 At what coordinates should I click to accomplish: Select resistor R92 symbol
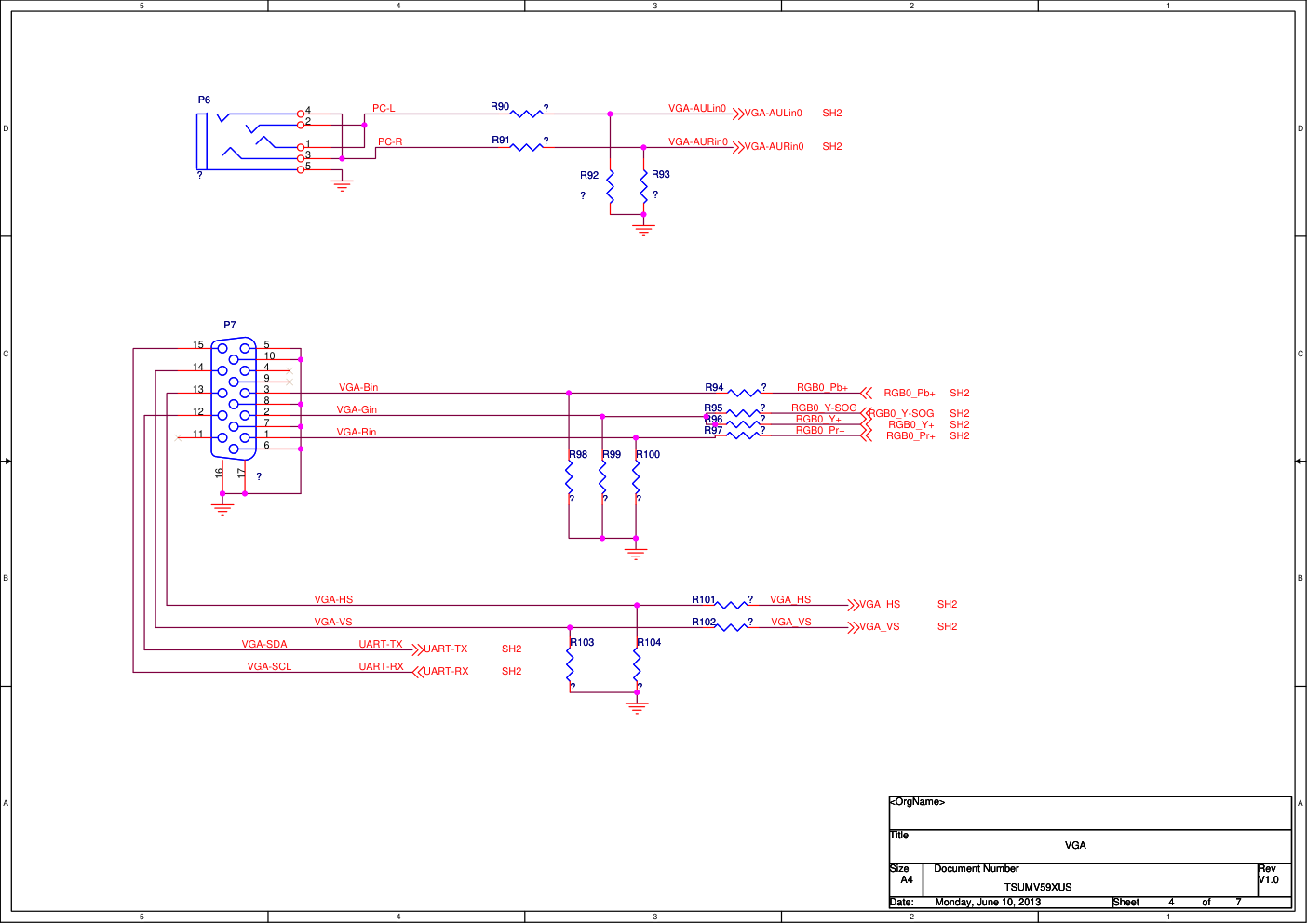click(610, 188)
